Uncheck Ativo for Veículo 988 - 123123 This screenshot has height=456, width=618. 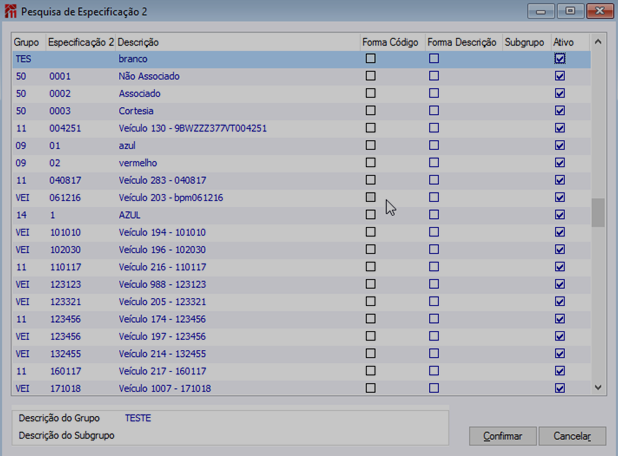[560, 284]
